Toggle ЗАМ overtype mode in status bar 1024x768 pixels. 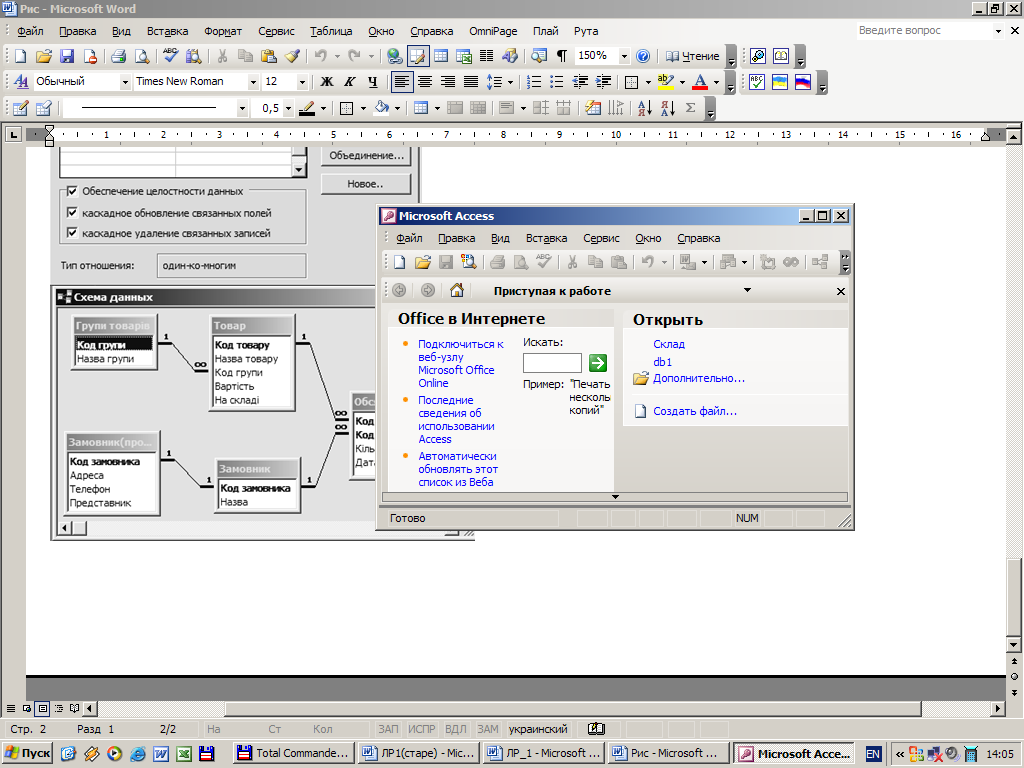(487, 729)
